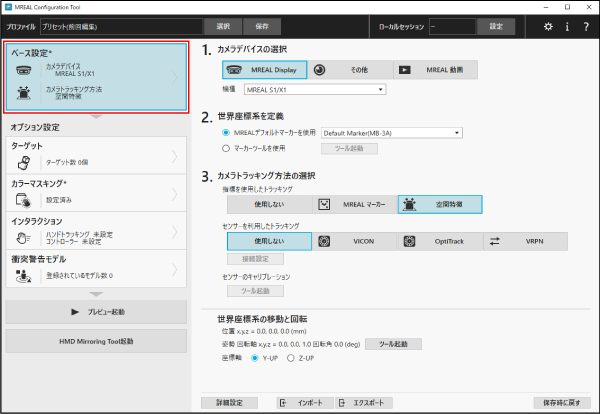Open the settings gear icon
Screen dimensions: 600x414
(x=548, y=27)
